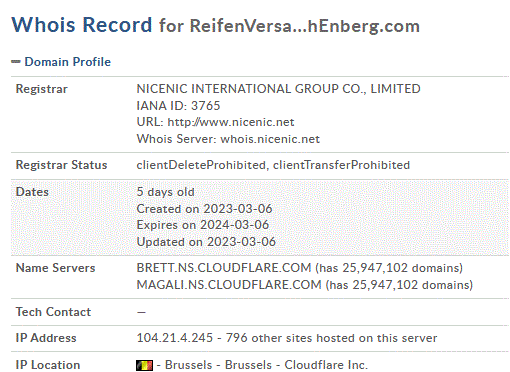This screenshot has height=372, width=510.
Task: Click the Whois Record page title
Action: [x=82, y=25]
